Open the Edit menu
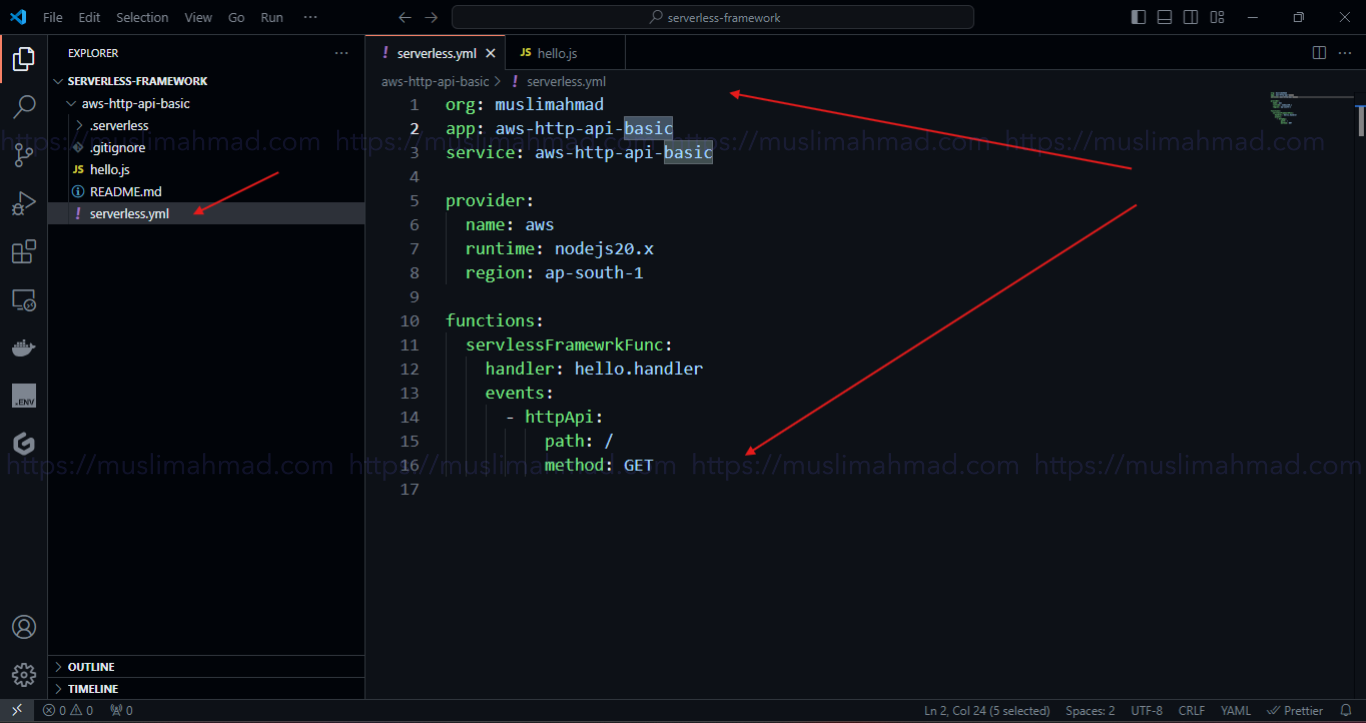Screen dimensions: 1366x723 point(89,17)
